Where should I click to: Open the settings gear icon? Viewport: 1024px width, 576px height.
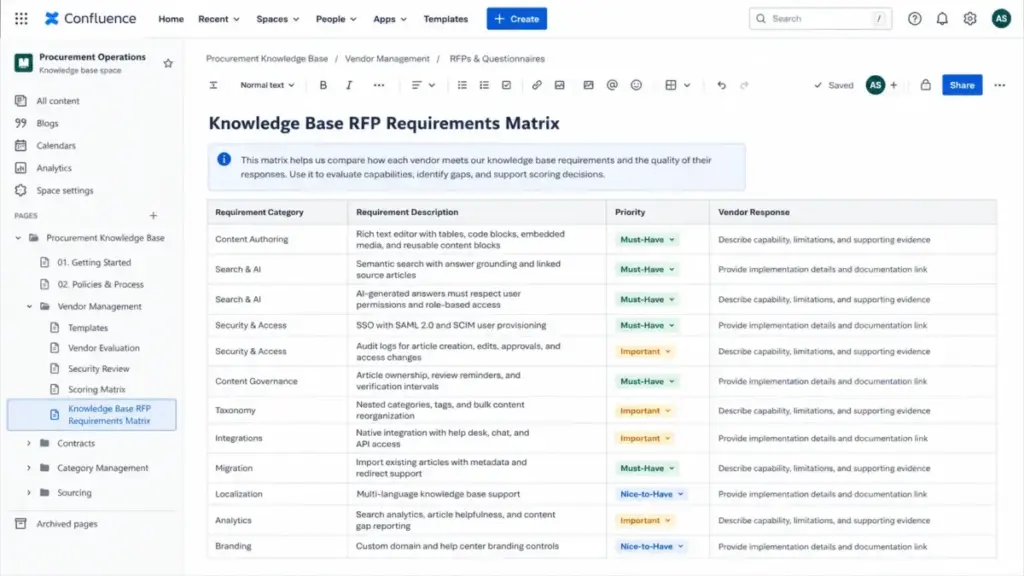[x=970, y=19]
